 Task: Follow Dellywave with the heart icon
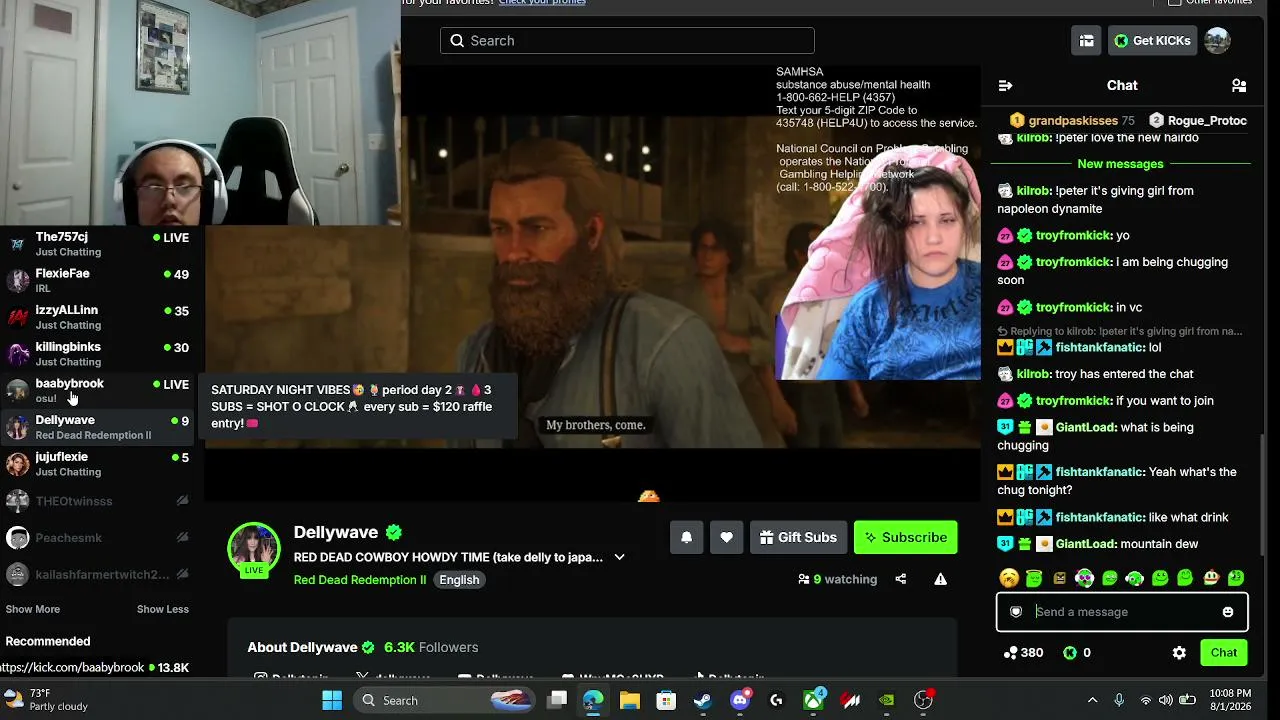(726, 537)
